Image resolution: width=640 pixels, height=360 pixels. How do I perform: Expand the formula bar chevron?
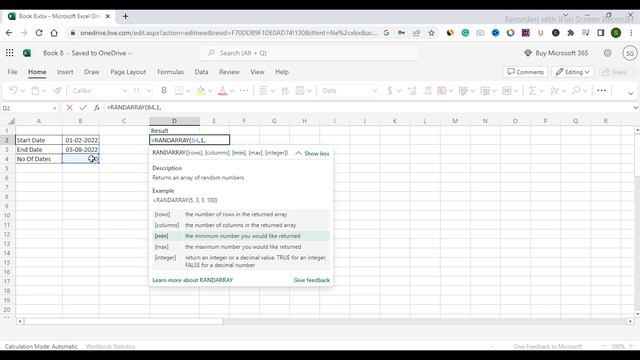[636, 108]
